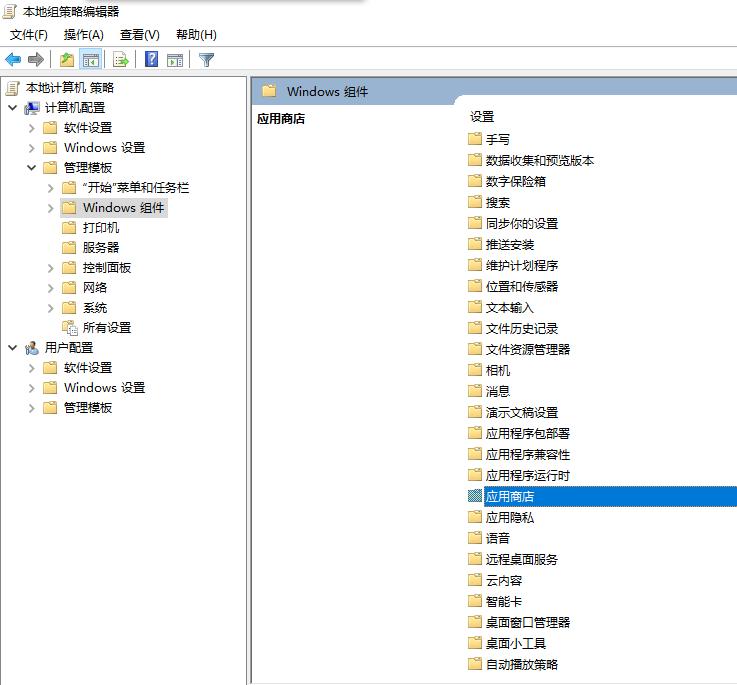737x685 pixels.
Task: Click the 相机 folder icon
Action: click(475, 370)
